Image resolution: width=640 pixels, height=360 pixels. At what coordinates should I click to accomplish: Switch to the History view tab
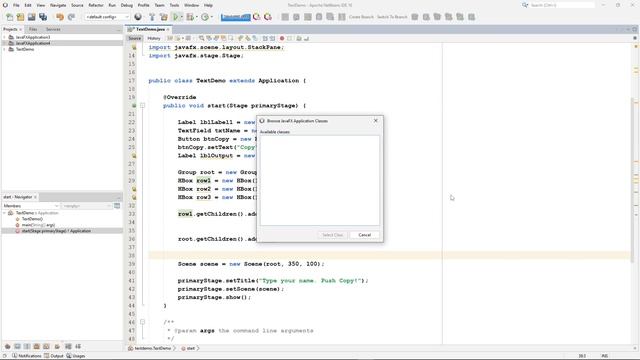pyautogui.click(x=154, y=38)
